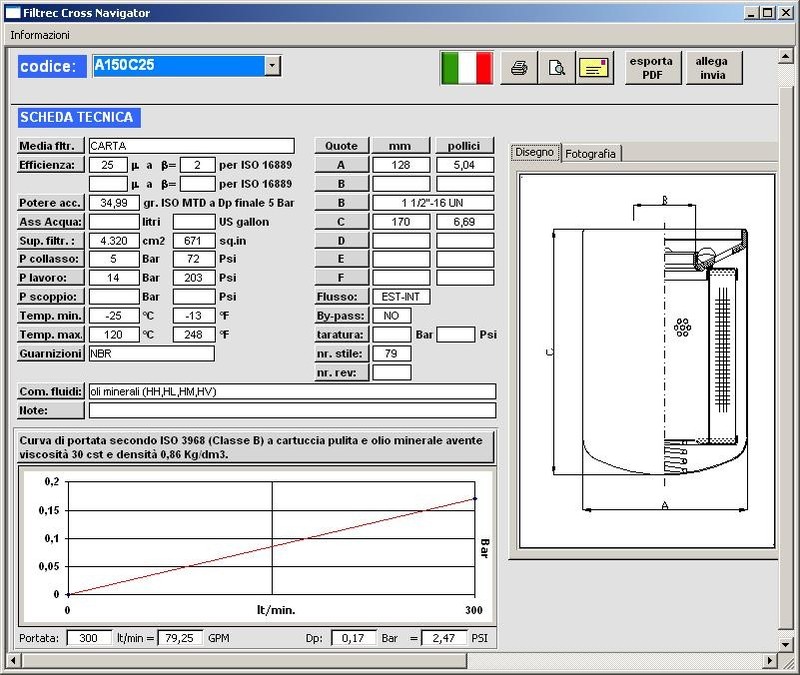800x675 pixels.
Task: Click the Portata value field
Action: (x=89, y=637)
